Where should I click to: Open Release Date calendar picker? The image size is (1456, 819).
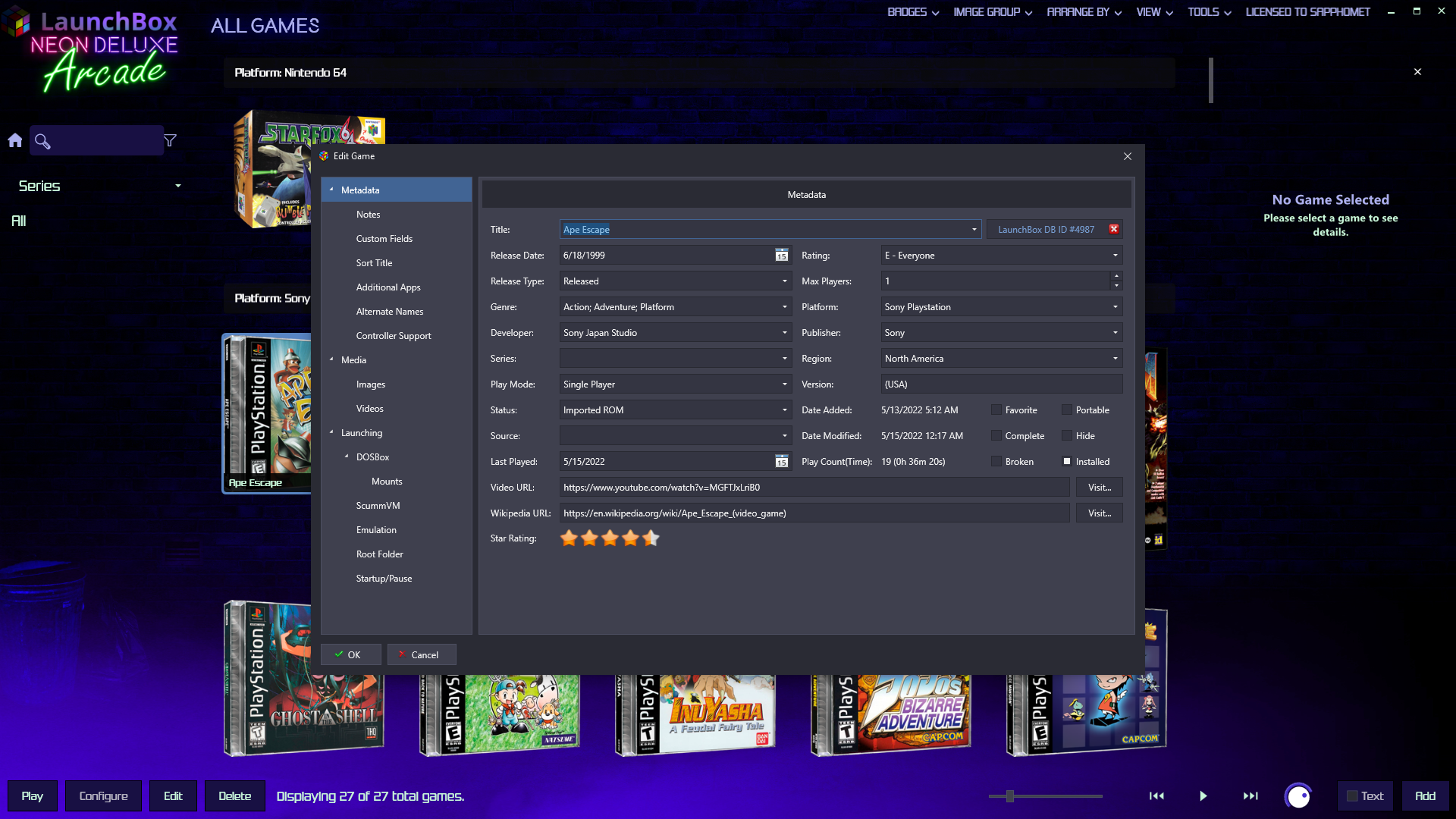tap(781, 256)
